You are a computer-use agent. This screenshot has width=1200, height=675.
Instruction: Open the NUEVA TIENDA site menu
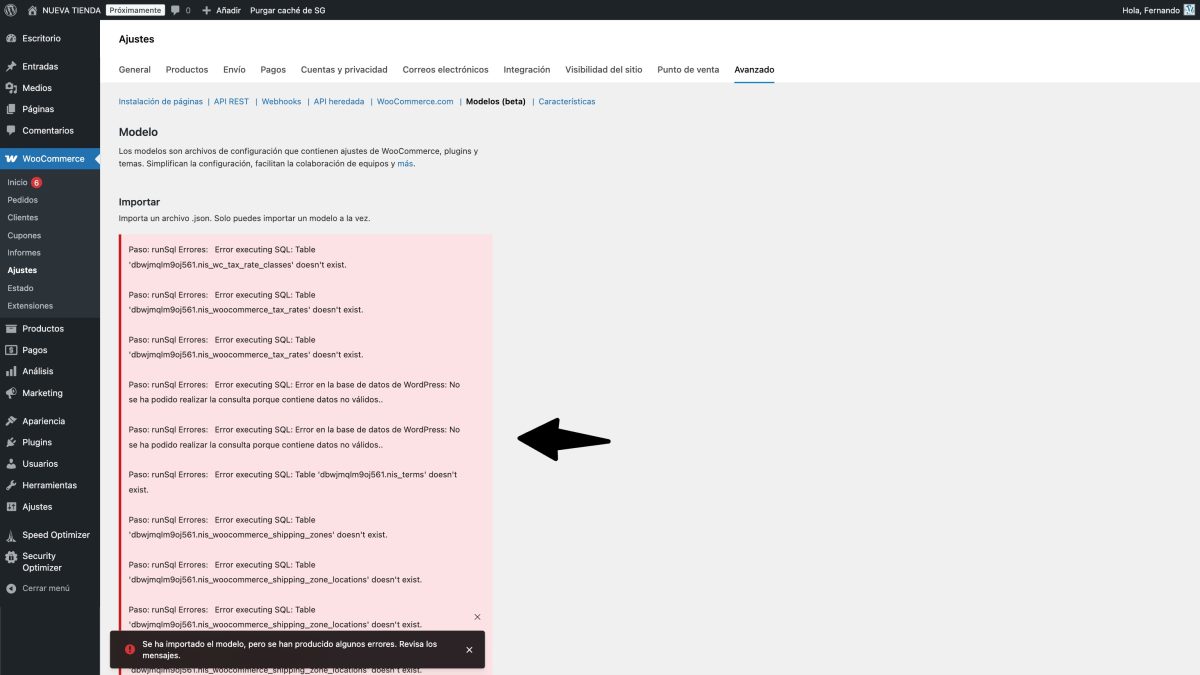coord(69,10)
